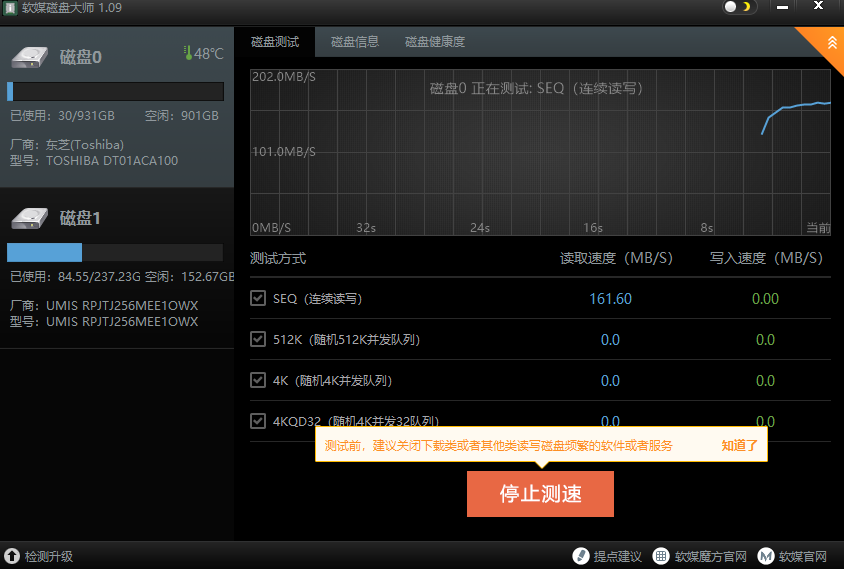Click the SEQ read speed value 161.60
The width and height of the screenshot is (844, 569).
tap(610, 299)
